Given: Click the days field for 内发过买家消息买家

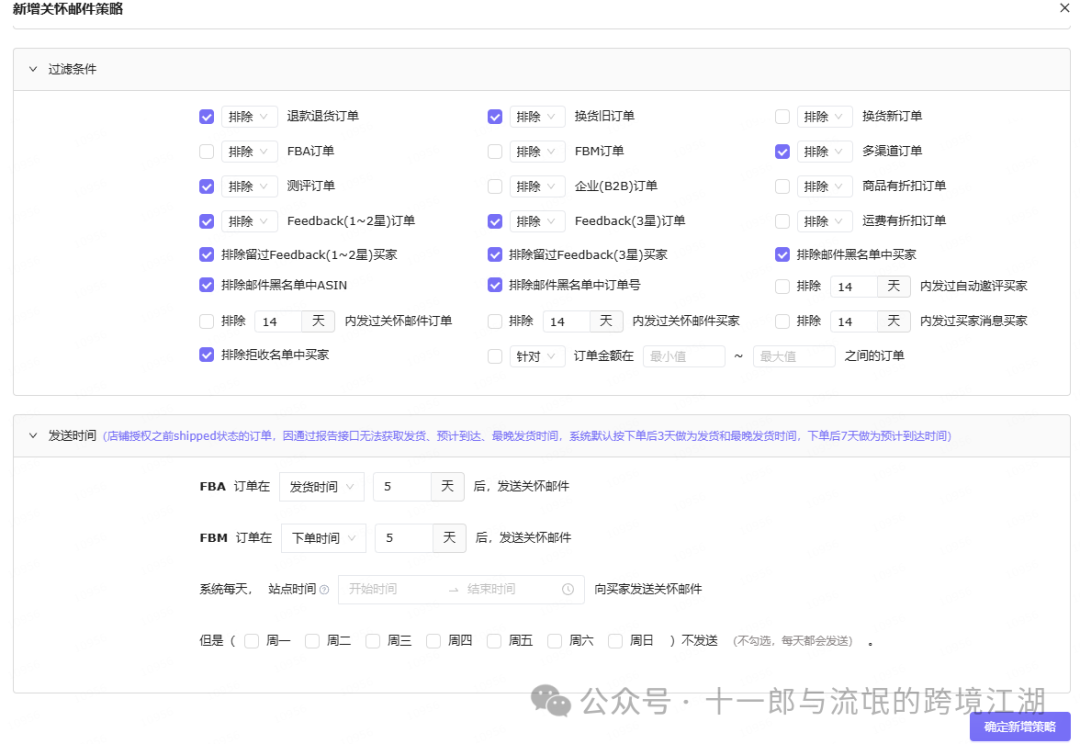Looking at the screenshot, I should pyautogui.click(x=854, y=321).
